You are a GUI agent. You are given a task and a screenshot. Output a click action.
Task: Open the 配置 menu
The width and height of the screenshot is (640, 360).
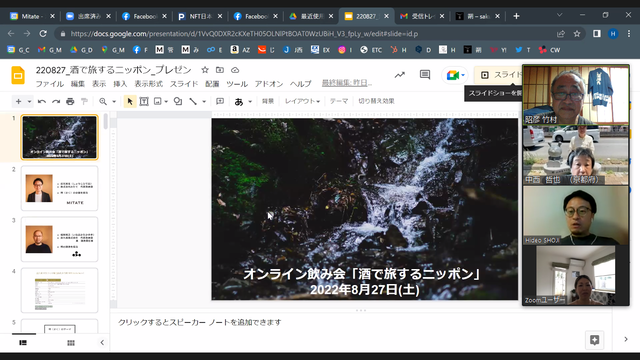212,84
